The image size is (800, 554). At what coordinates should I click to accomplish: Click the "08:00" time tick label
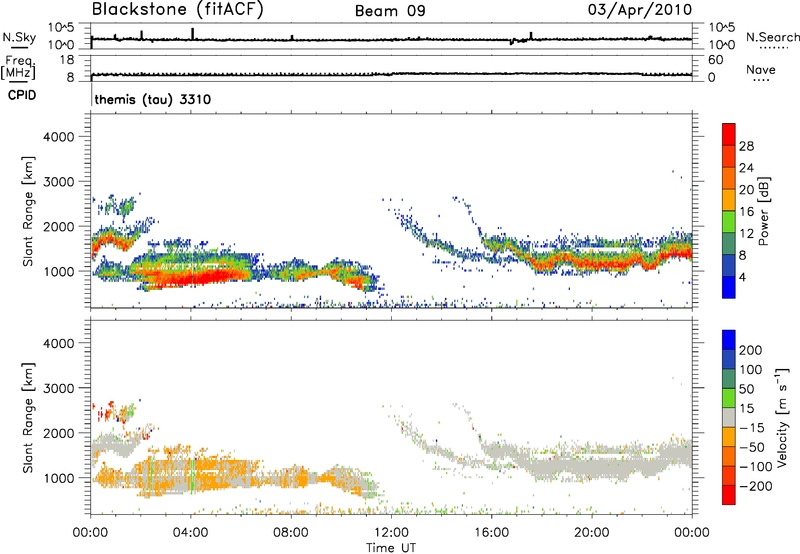point(291,533)
